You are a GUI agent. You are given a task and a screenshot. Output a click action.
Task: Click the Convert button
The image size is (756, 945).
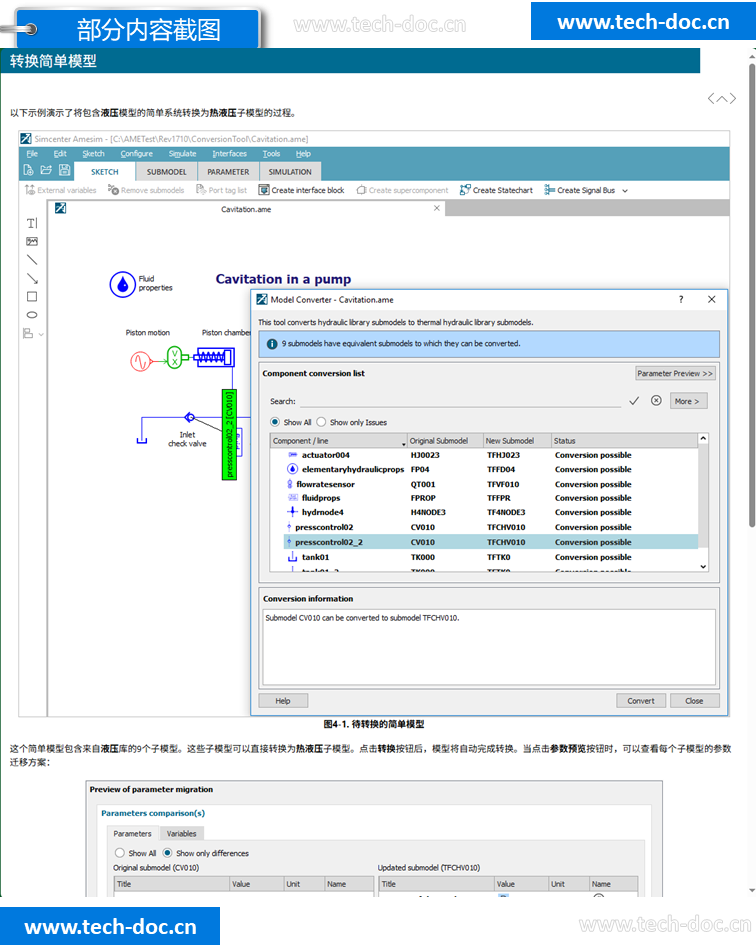coord(640,701)
